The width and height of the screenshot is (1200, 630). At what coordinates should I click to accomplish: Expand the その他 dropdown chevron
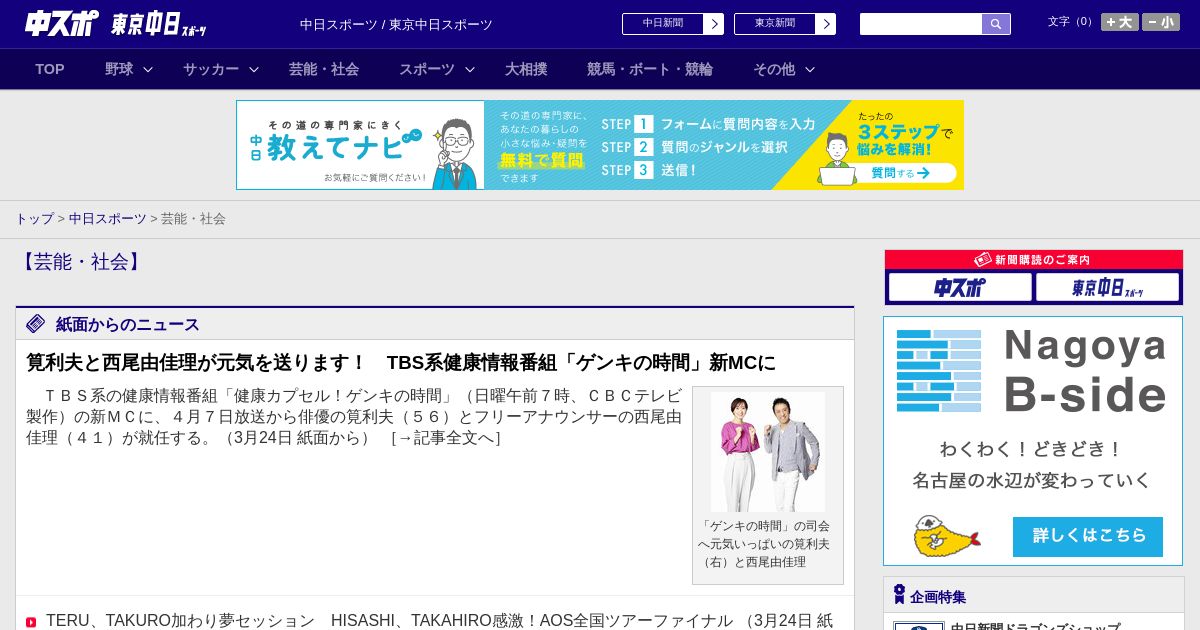810,69
